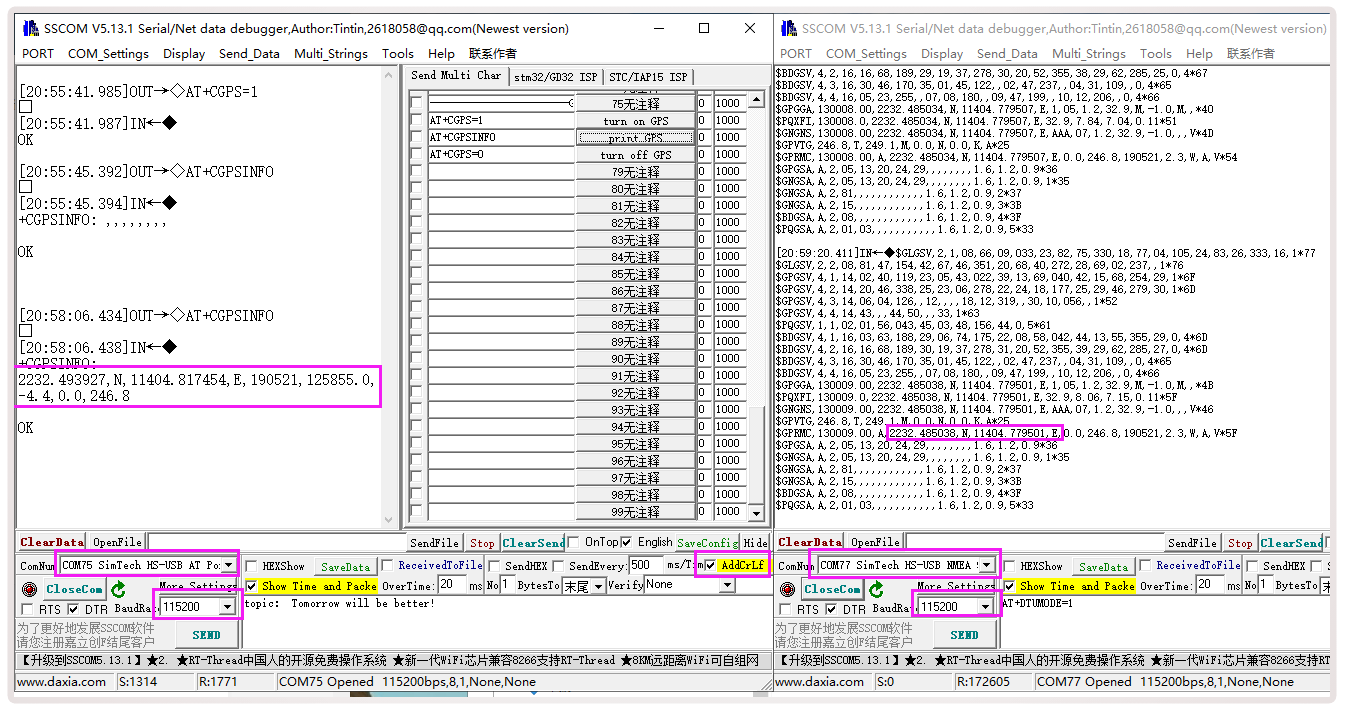1347x710 pixels.
Task: Open Send_Data menu in left window
Action: click(249, 53)
